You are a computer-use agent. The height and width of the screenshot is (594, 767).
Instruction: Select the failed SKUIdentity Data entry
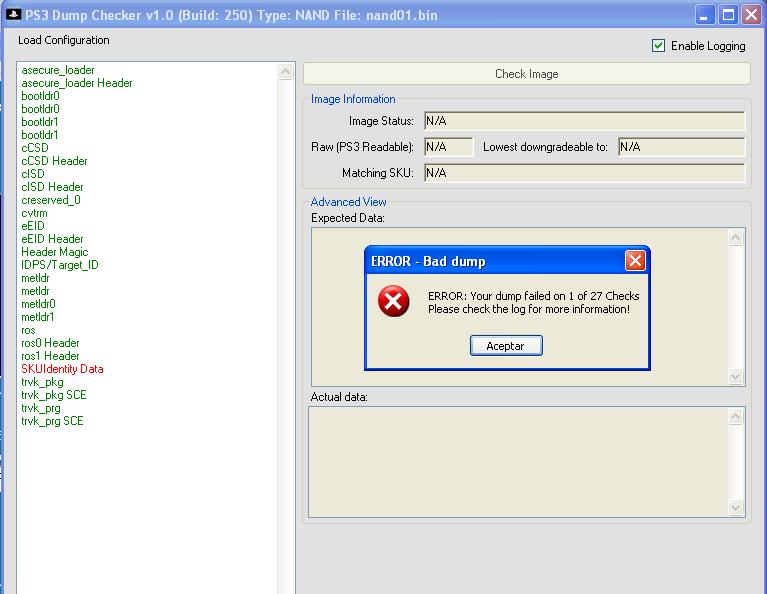62,369
